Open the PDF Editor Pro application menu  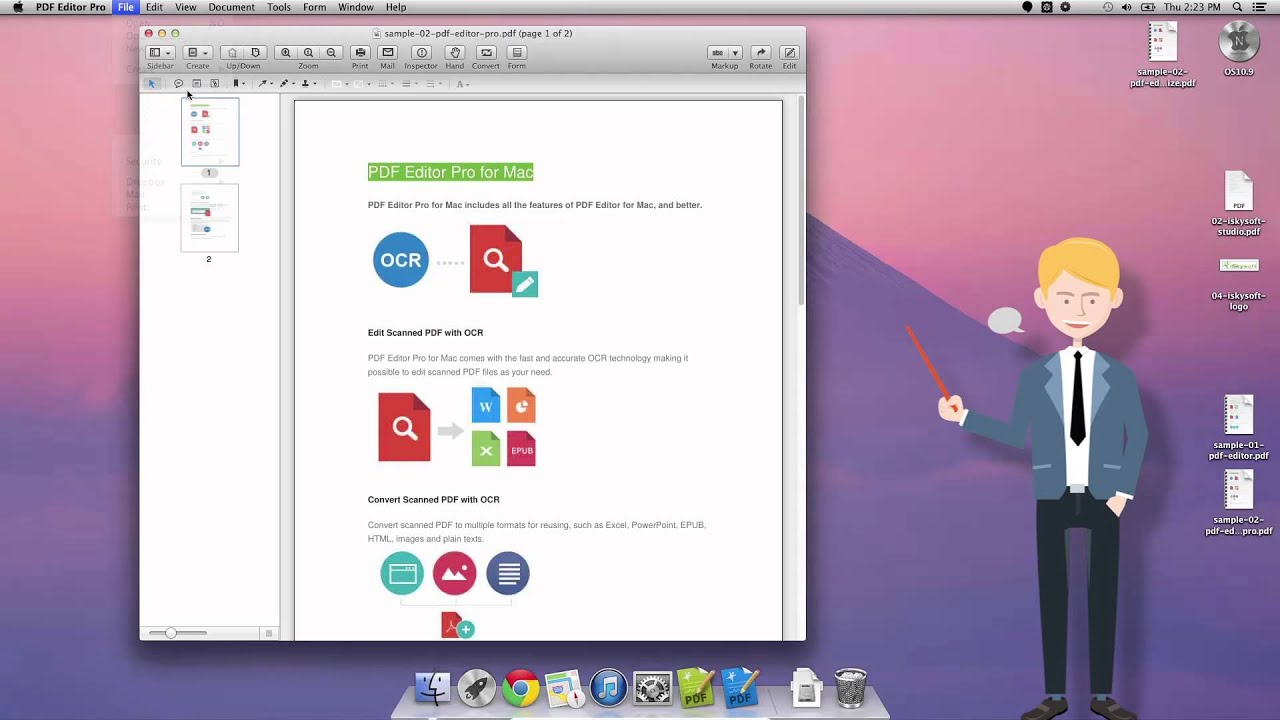click(x=70, y=7)
